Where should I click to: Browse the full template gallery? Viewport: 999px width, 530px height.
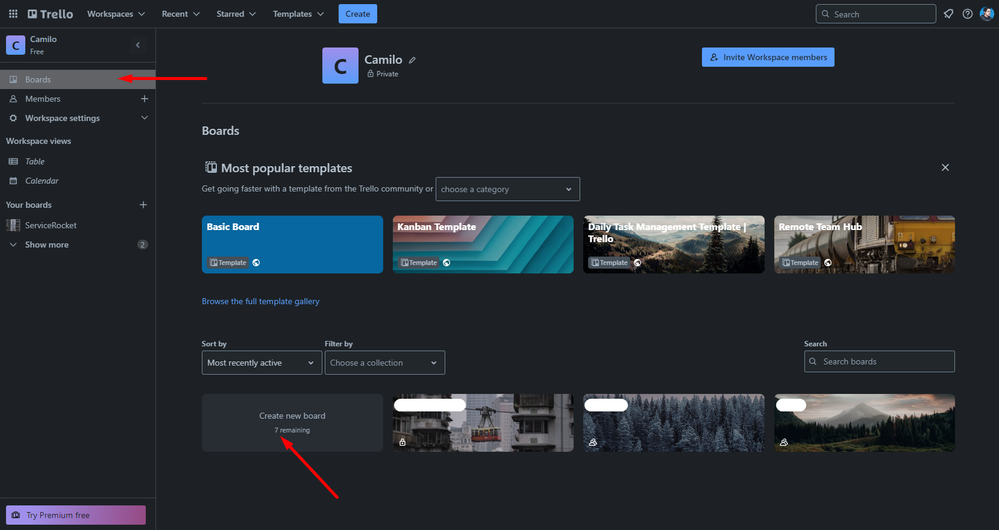coord(261,301)
